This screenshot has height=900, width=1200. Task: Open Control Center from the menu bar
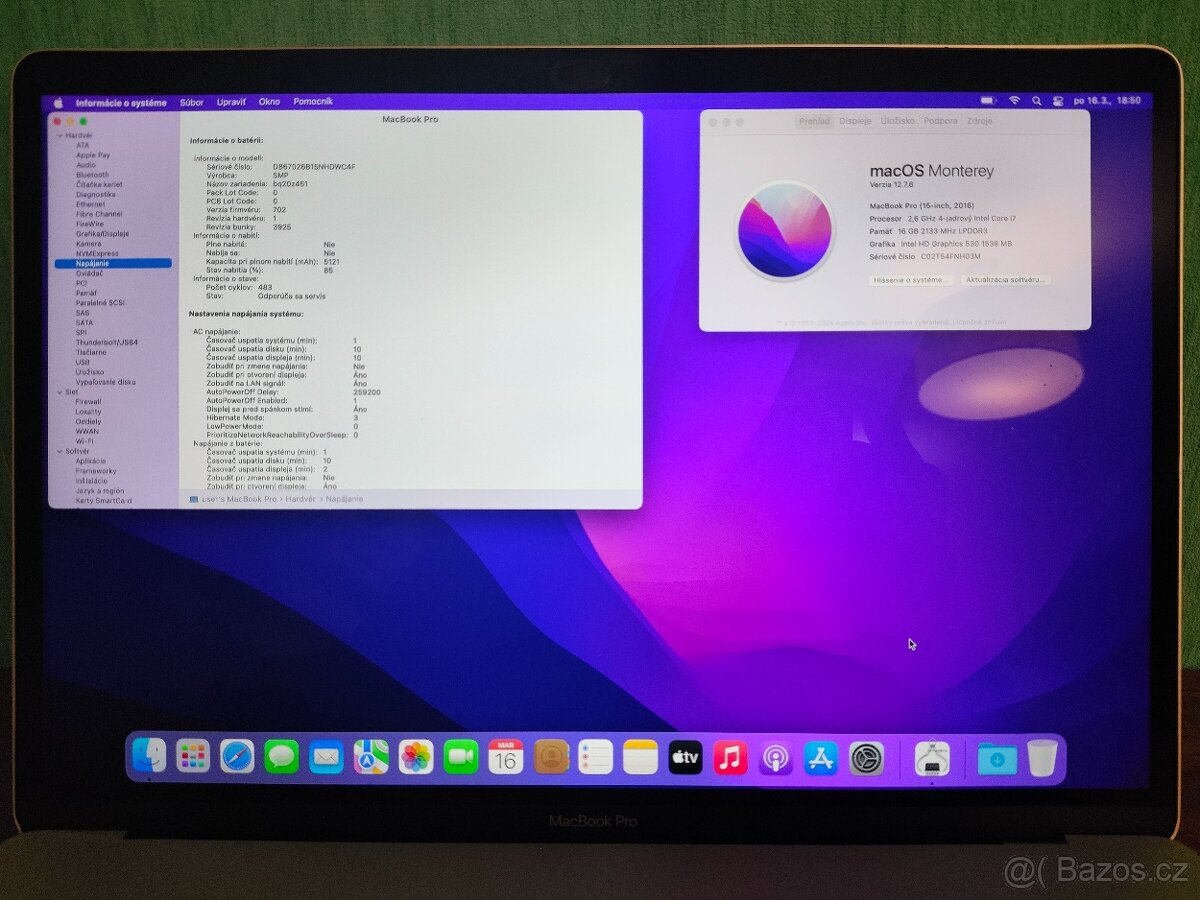1058,100
